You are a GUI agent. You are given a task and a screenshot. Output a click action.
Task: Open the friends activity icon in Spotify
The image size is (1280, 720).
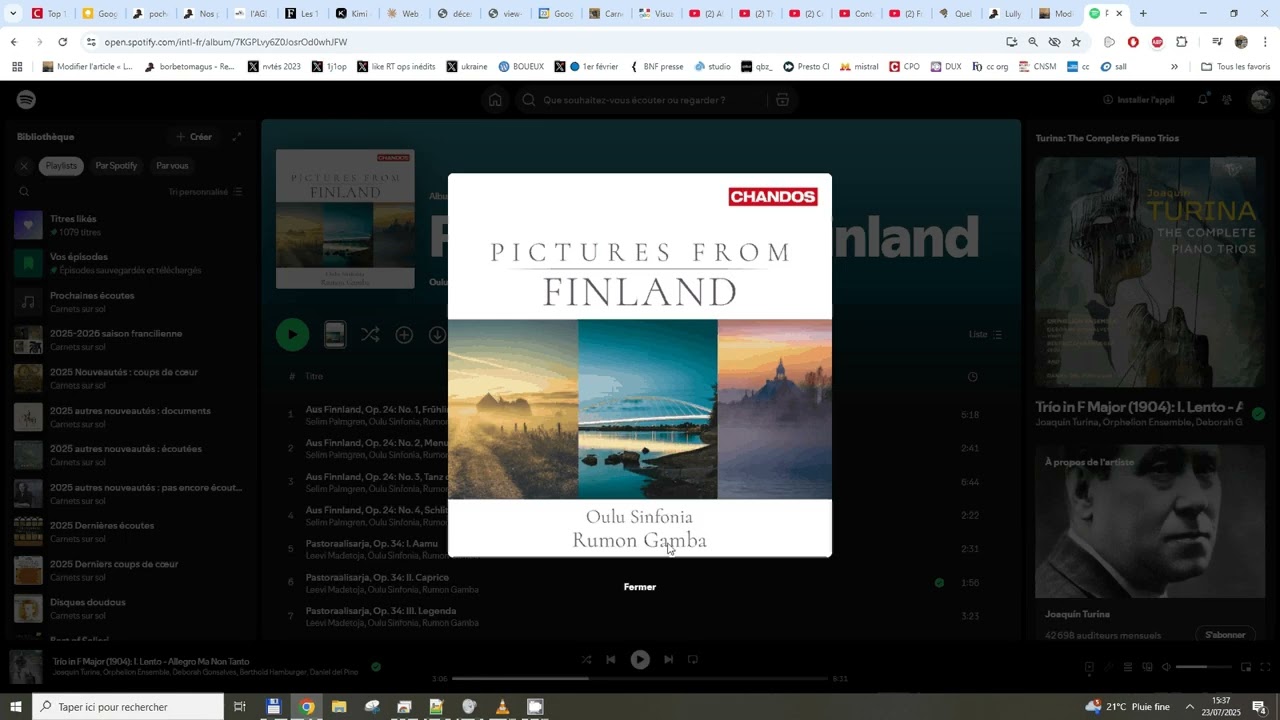1228,100
